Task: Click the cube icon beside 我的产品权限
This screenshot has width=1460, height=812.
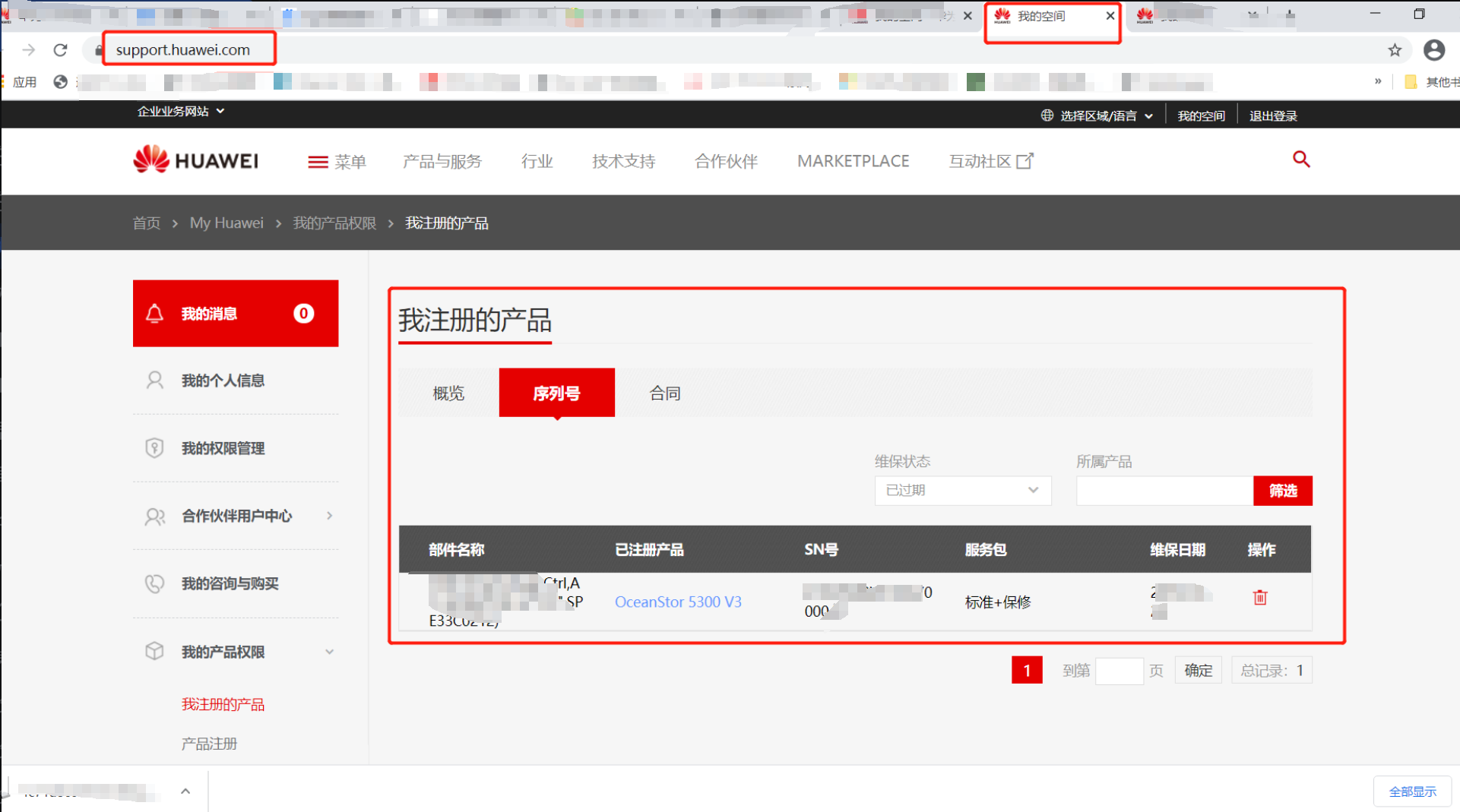Action: click(154, 651)
